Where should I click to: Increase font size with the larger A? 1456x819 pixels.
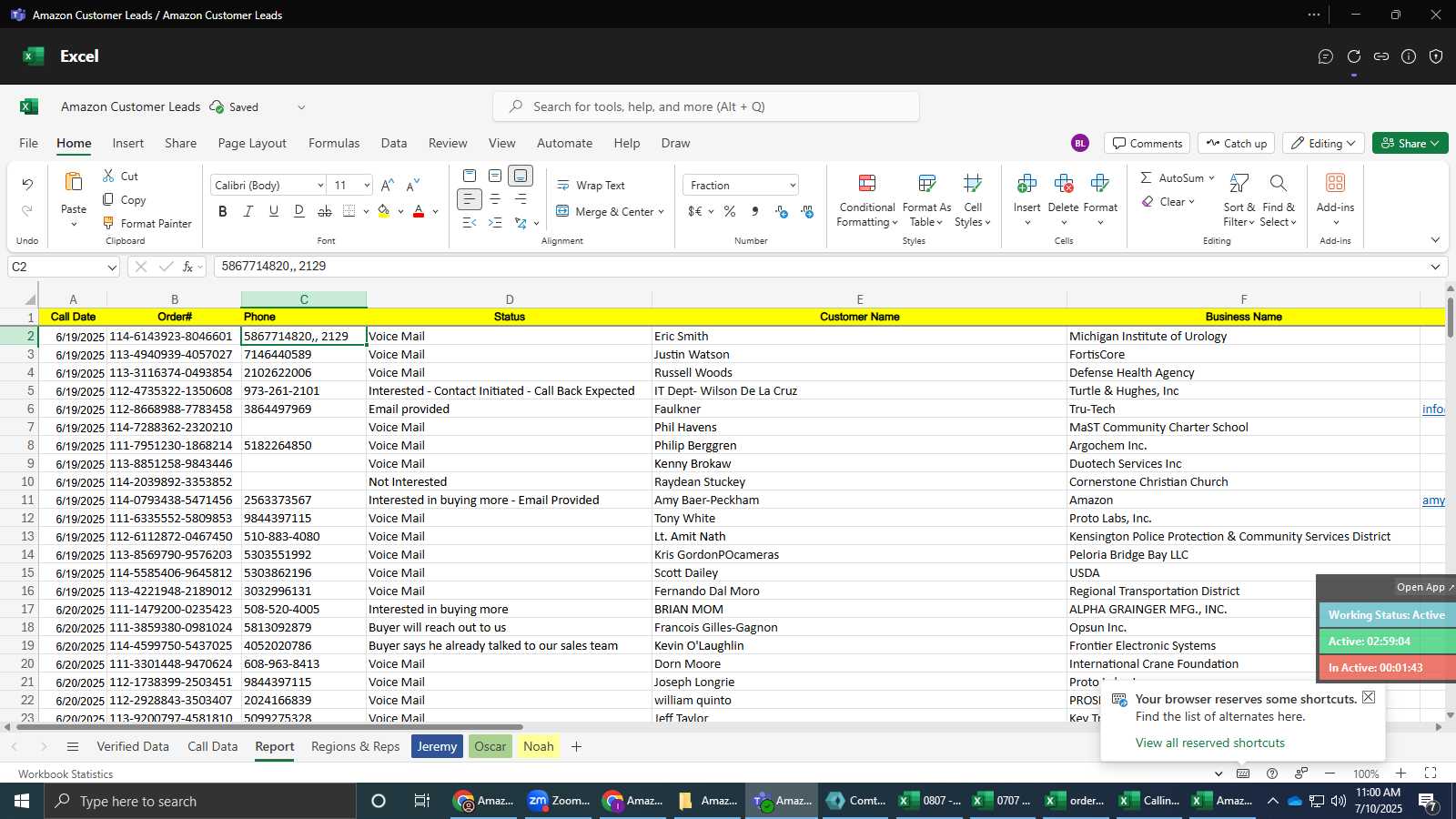(388, 185)
